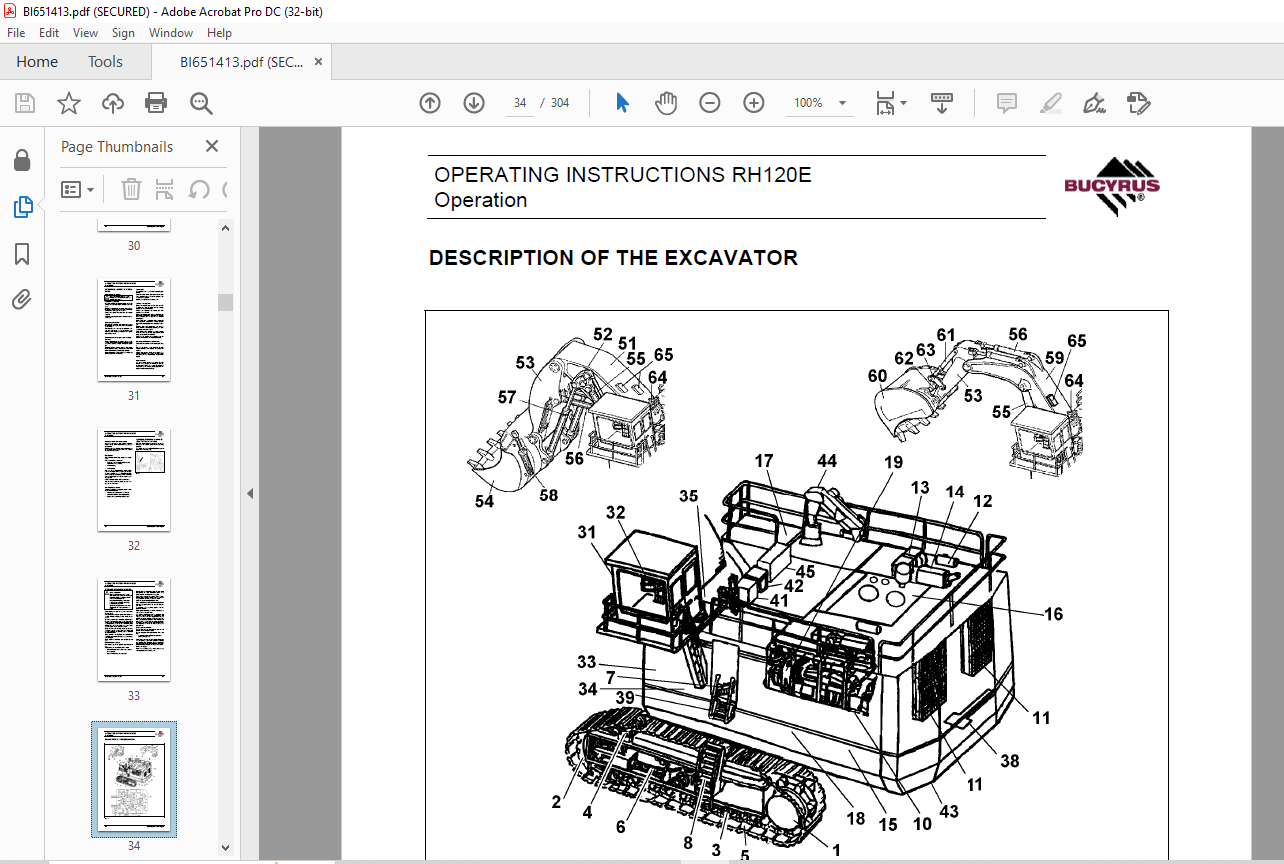Select the Highlight text pen tool
This screenshot has height=864, width=1284.
pyautogui.click(x=1050, y=103)
